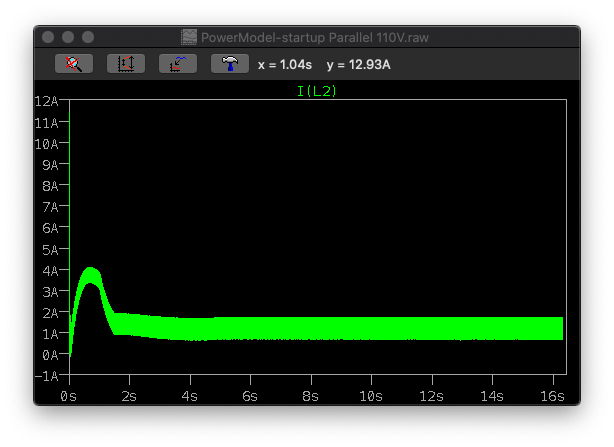Image resolution: width=614 pixels, height=447 pixels.
Task: Click the 4A vertical axis label
Action: tap(50, 271)
